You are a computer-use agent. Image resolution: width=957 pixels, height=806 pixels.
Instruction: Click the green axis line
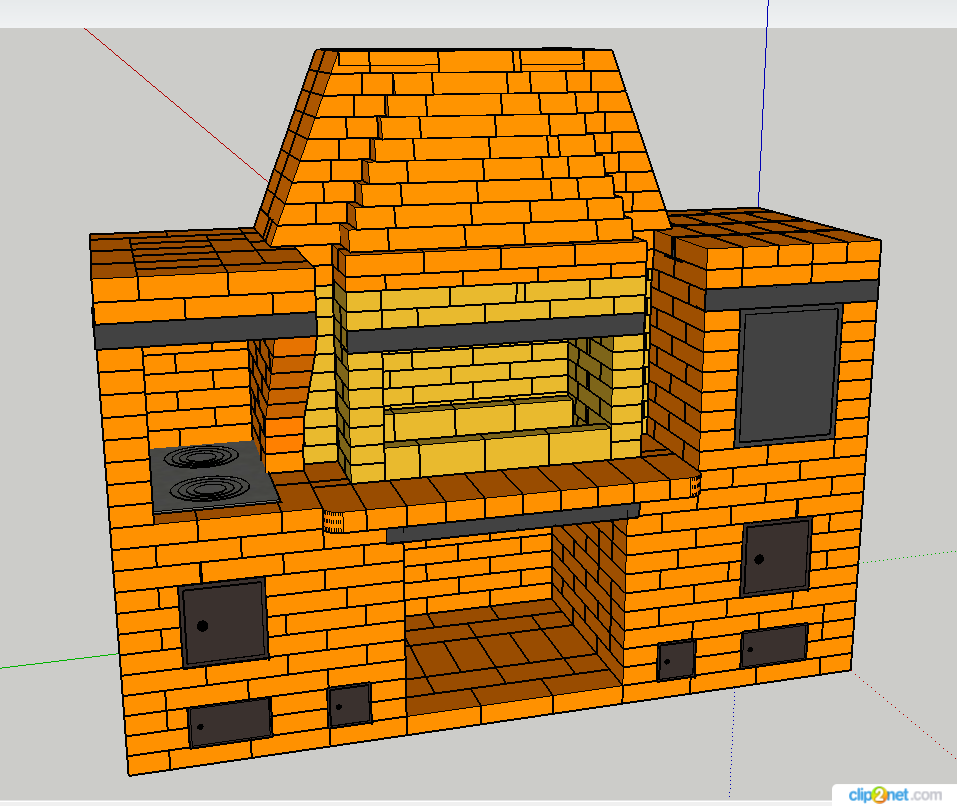tap(60, 661)
